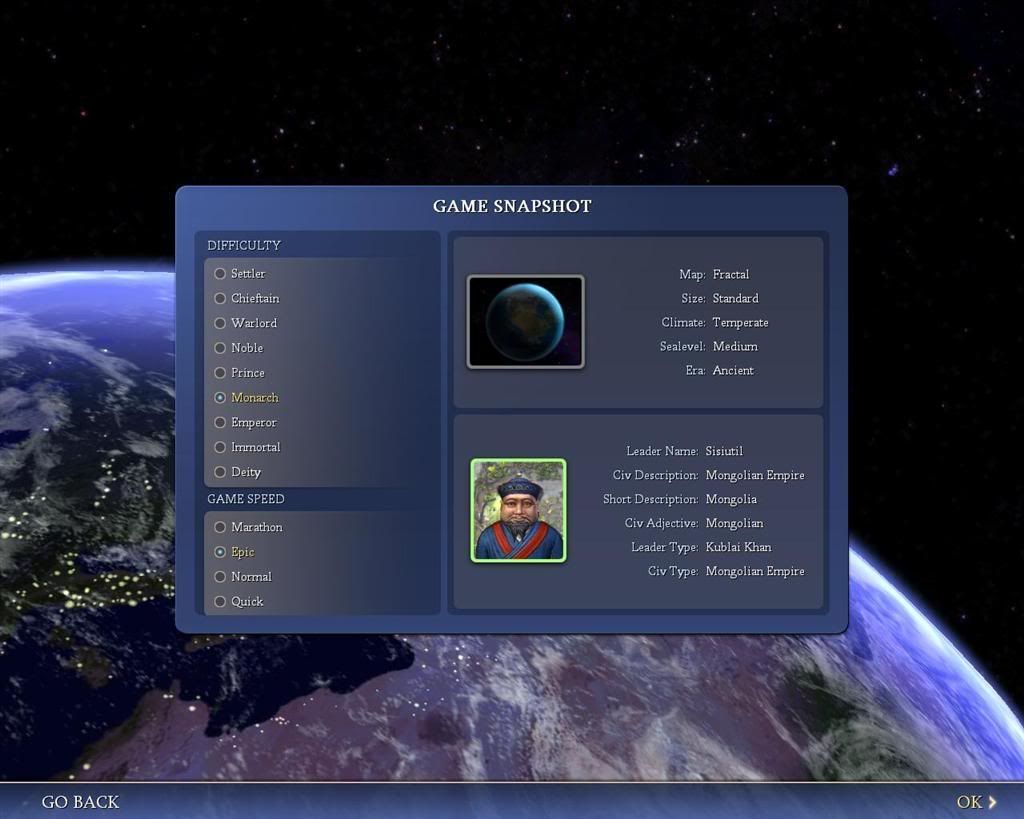
Task: Click the Kublai Khan leader portrait
Action: pos(519,510)
